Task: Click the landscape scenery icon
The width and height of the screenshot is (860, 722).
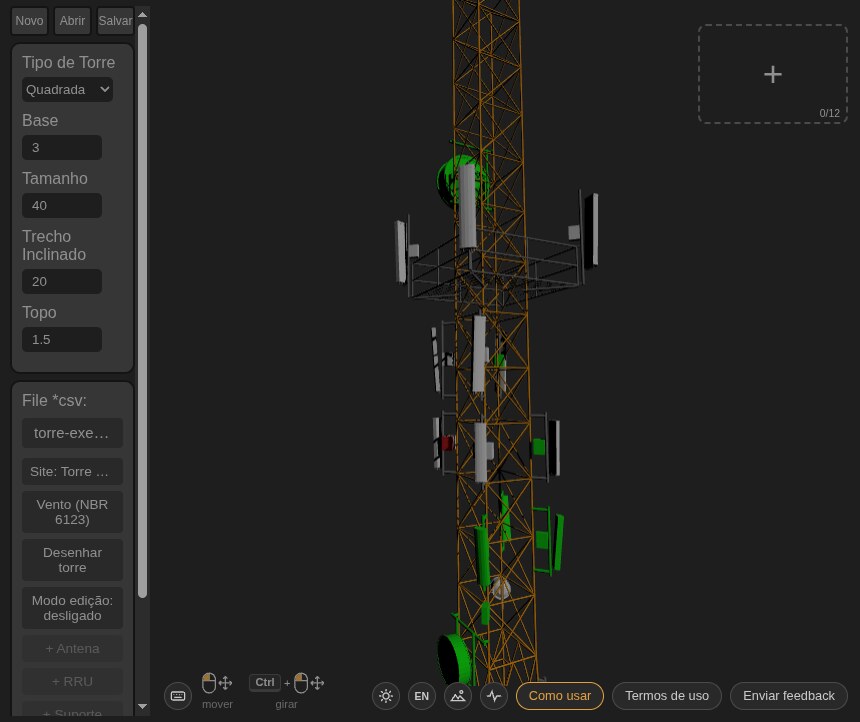Action: pos(458,696)
